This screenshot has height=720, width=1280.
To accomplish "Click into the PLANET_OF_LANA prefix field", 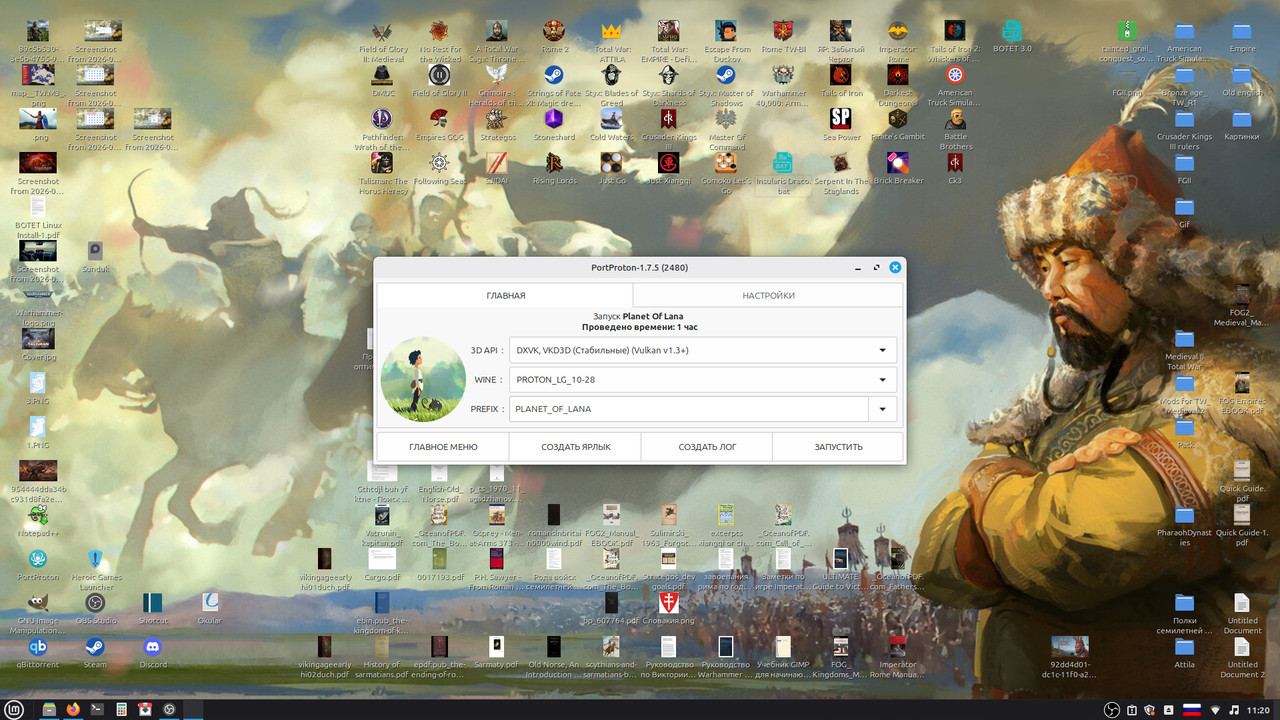I will (x=689, y=409).
